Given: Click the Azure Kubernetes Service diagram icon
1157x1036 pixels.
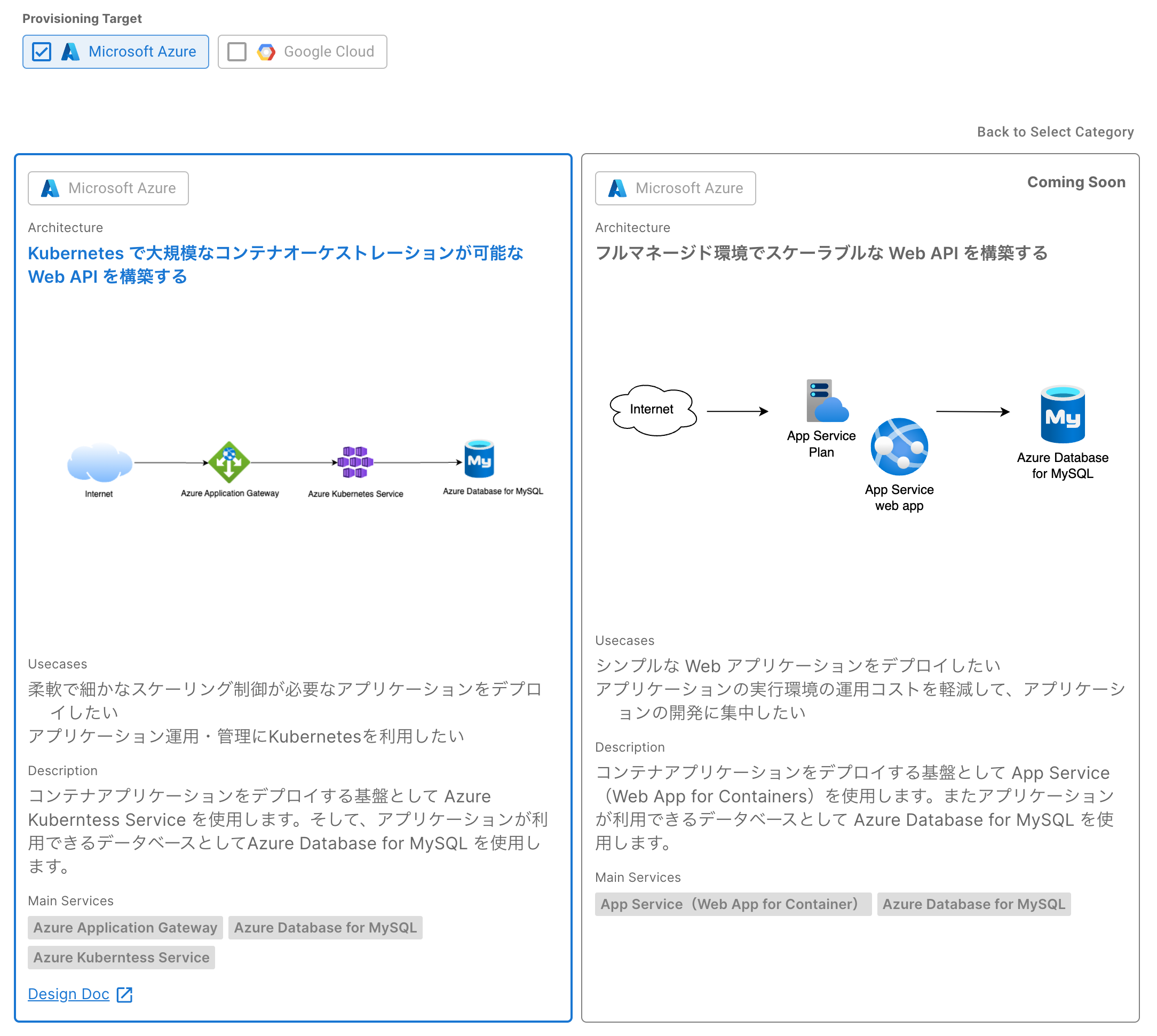Looking at the screenshot, I should [355, 462].
